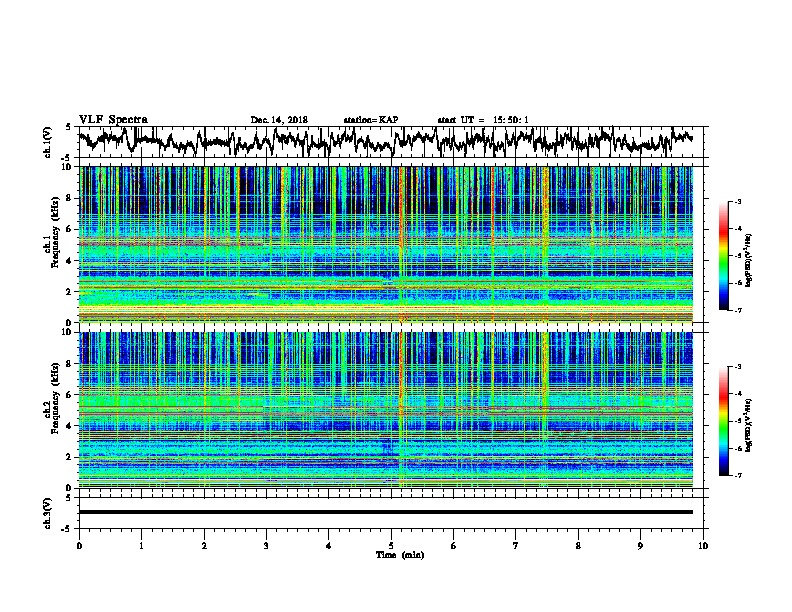Image resolution: width=792 pixels, height=612 pixels.
Task: Click the ch.1 voltage waveform trace
Action: [x=385, y=141]
